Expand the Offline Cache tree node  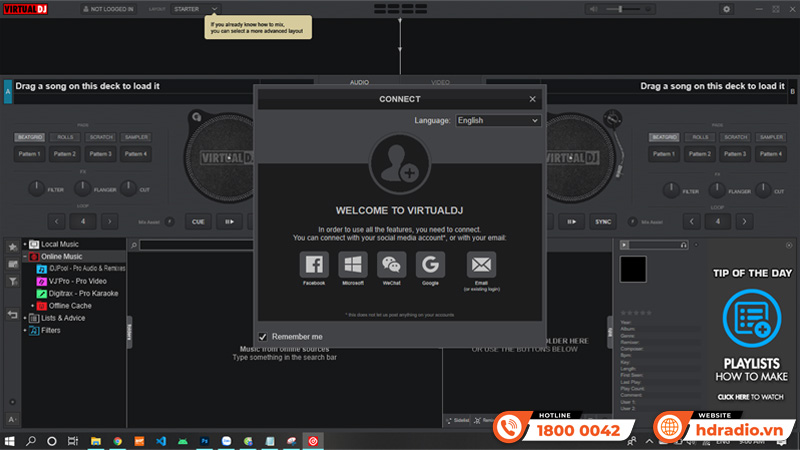pos(33,306)
